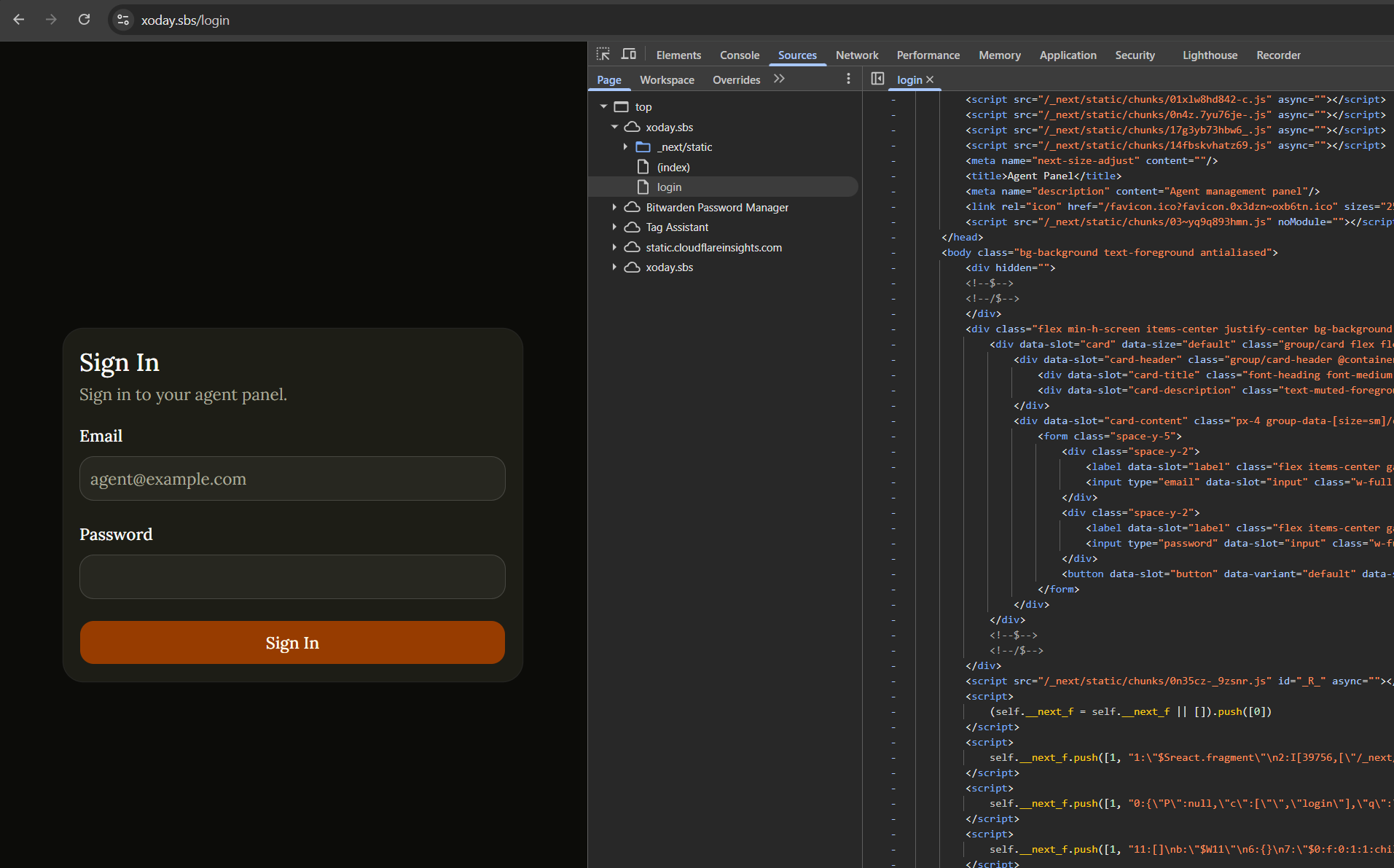Click the inspect element picker icon
The image size is (1394, 868).
tap(603, 55)
